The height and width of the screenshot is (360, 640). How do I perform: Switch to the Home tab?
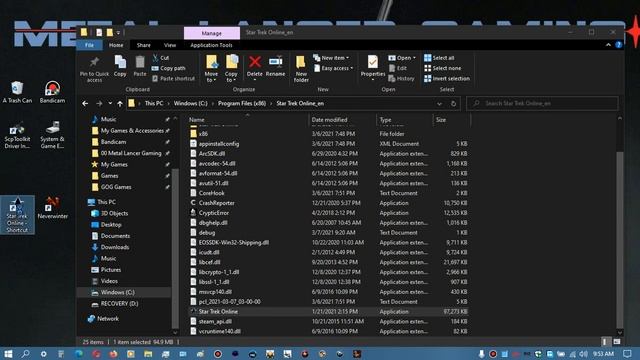(x=116, y=45)
